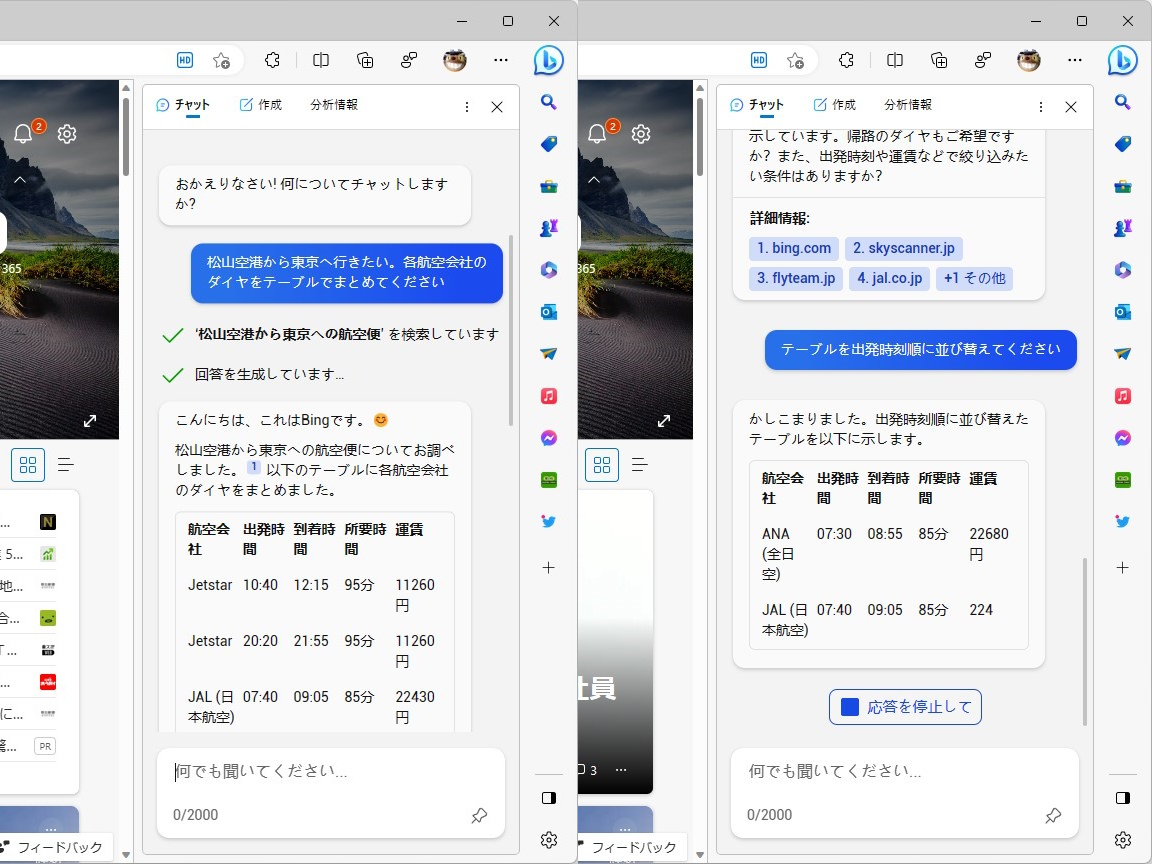Toggle the compact list layout view
1152x864 pixels.
click(x=66, y=464)
